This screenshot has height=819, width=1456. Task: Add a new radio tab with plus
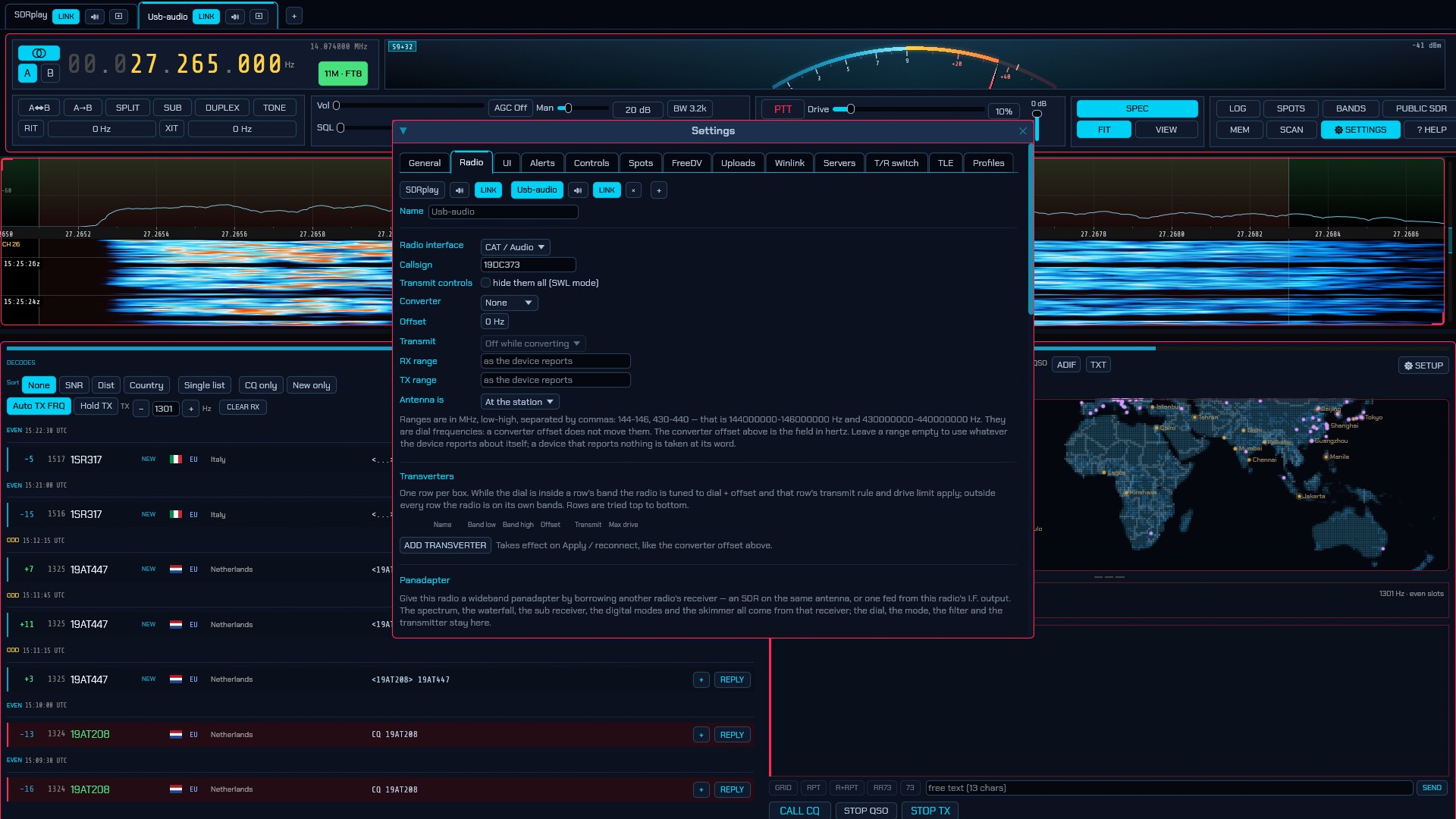294,16
